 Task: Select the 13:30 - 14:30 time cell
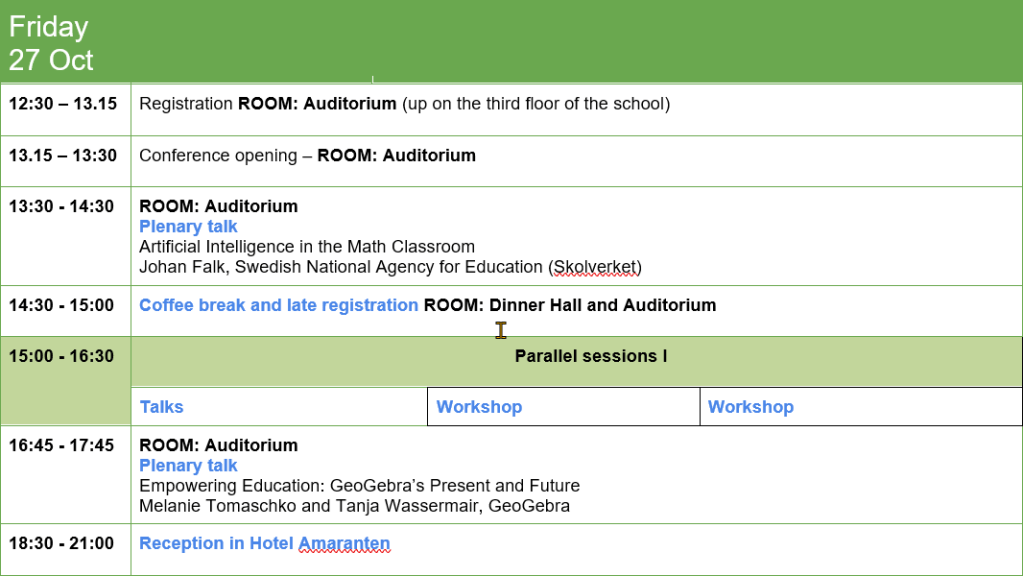coord(62,207)
